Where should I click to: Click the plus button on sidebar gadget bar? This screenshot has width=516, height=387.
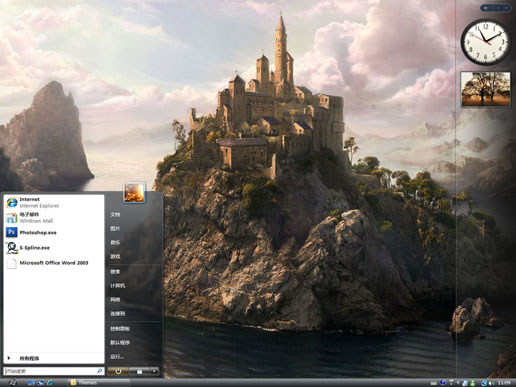[x=486, y=8]
